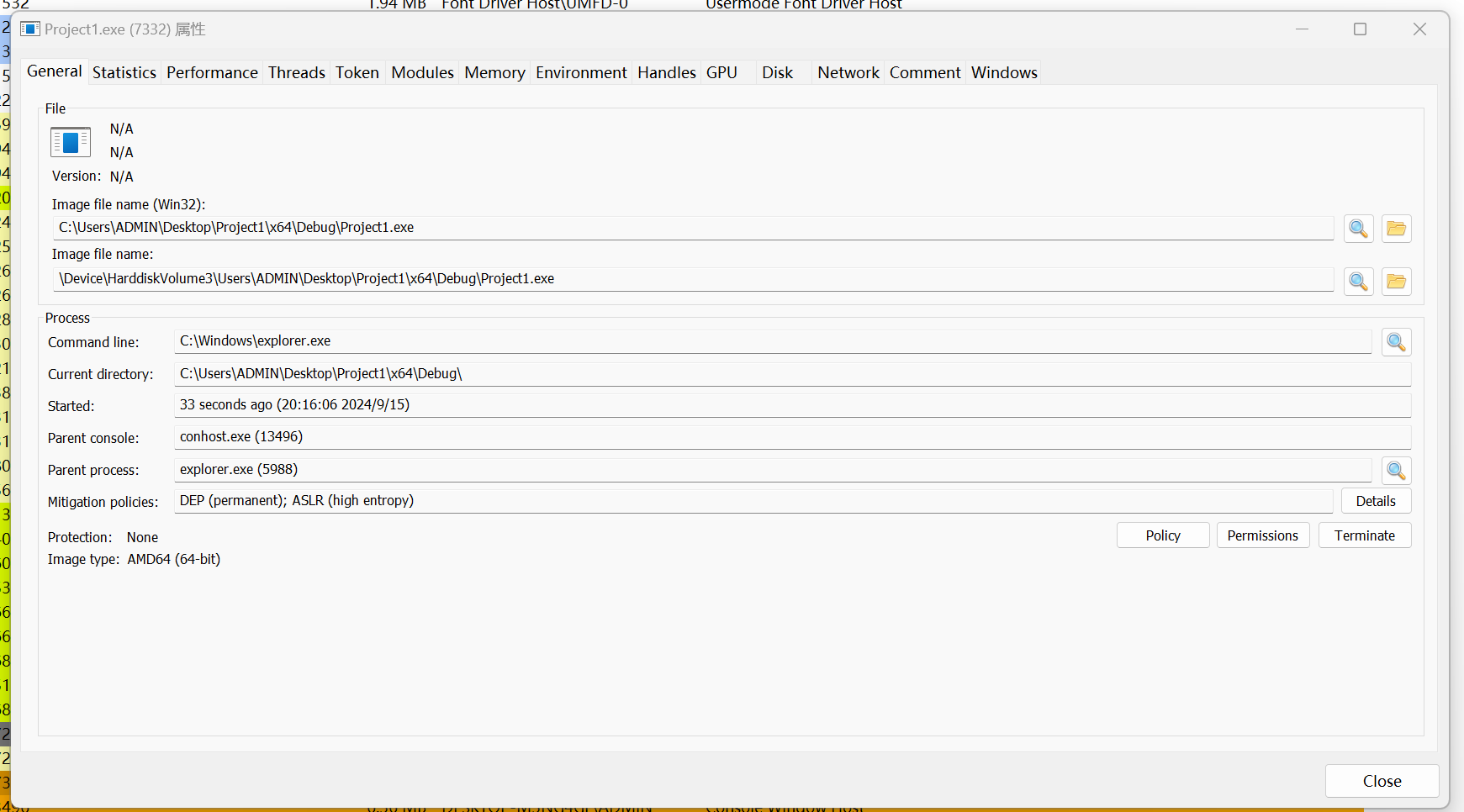Open the Win32 image file location folder icon
The image size is (1464, 812).
click(x=1396, y=229)
